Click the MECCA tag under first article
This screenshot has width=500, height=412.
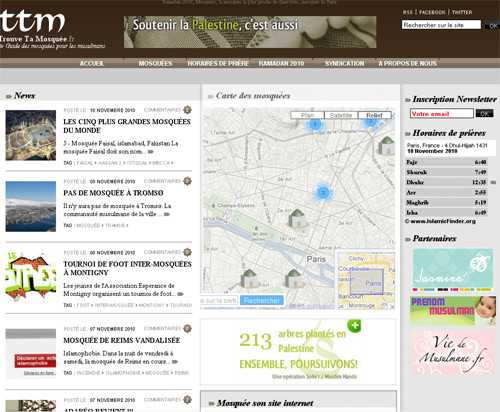click(x=161, y=163)
